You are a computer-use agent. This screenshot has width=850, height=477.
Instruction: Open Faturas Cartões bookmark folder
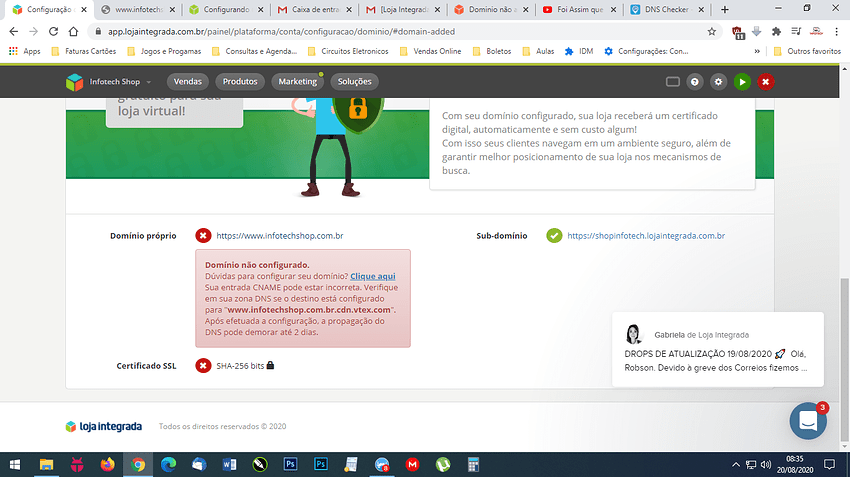[x=83, y=51]
